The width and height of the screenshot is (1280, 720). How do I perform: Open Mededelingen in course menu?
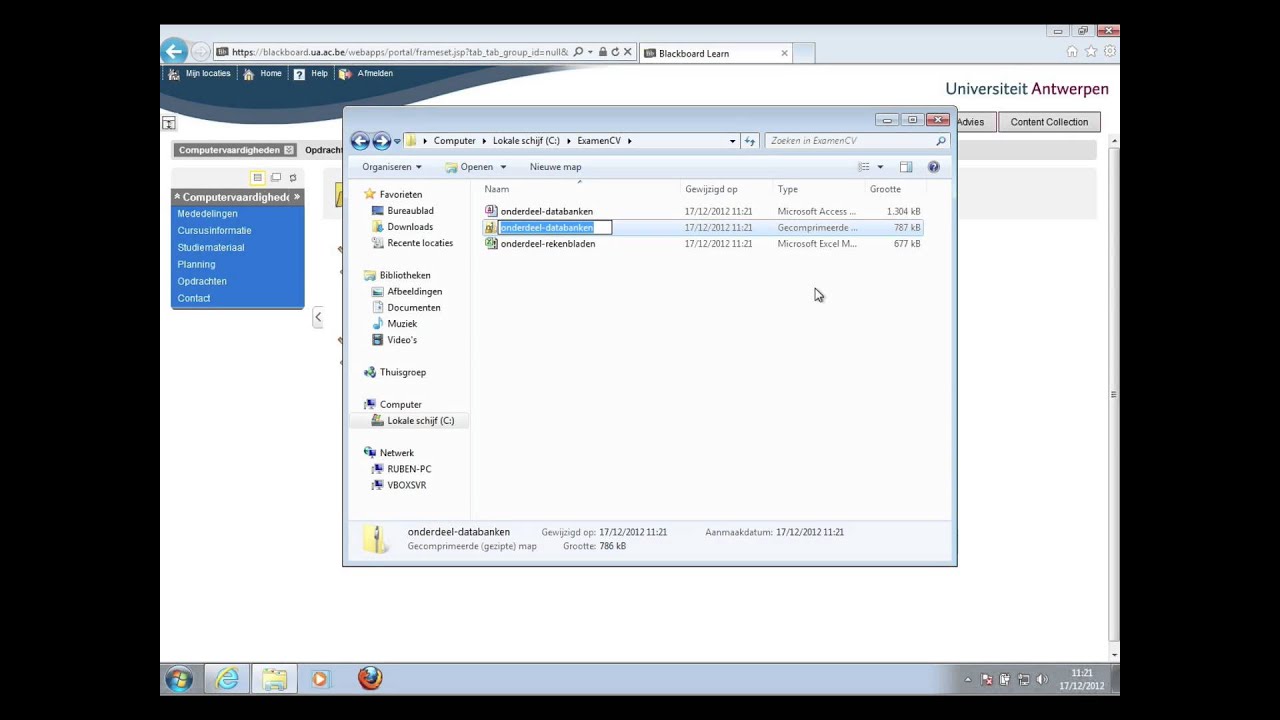[207, 213]
